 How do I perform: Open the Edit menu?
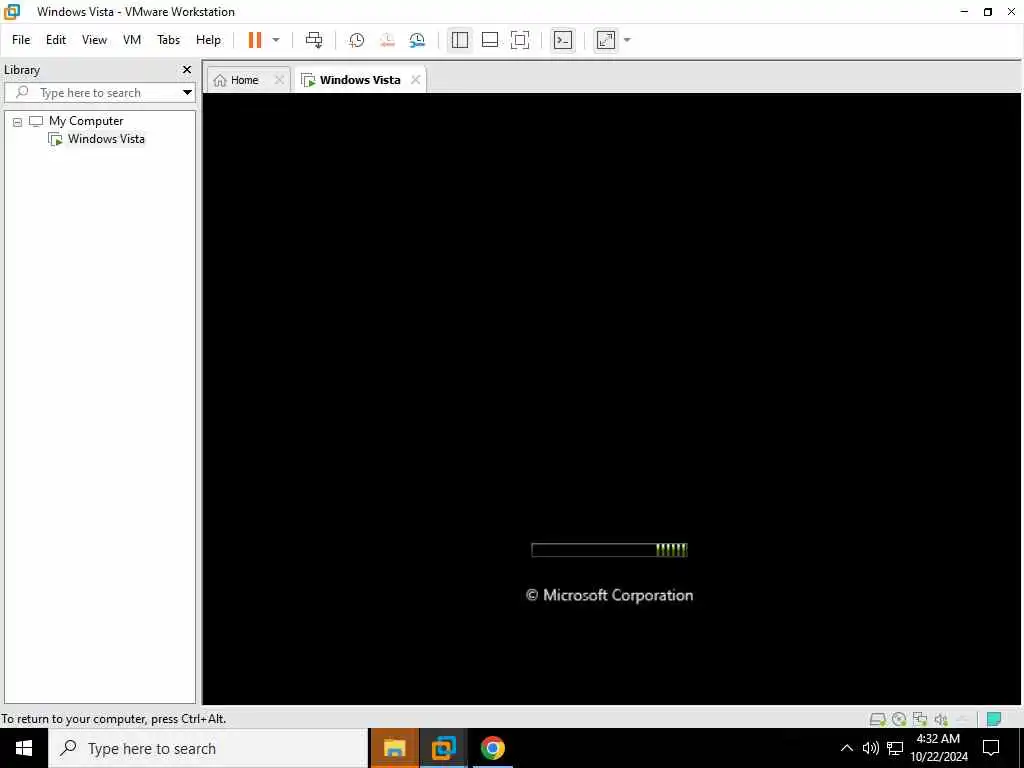click(x=56, y=40)
